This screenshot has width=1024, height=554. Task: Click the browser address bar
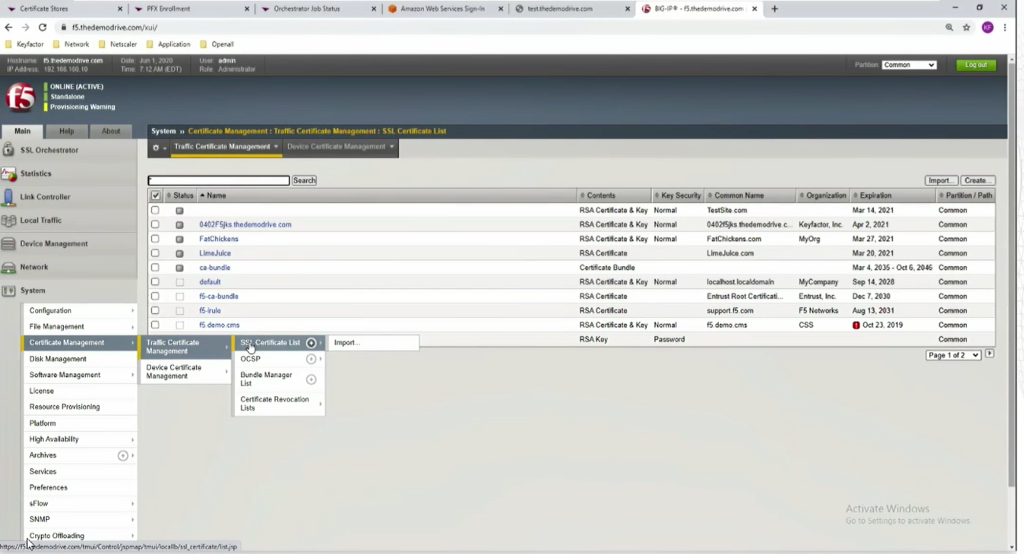(x=496, y=27)
